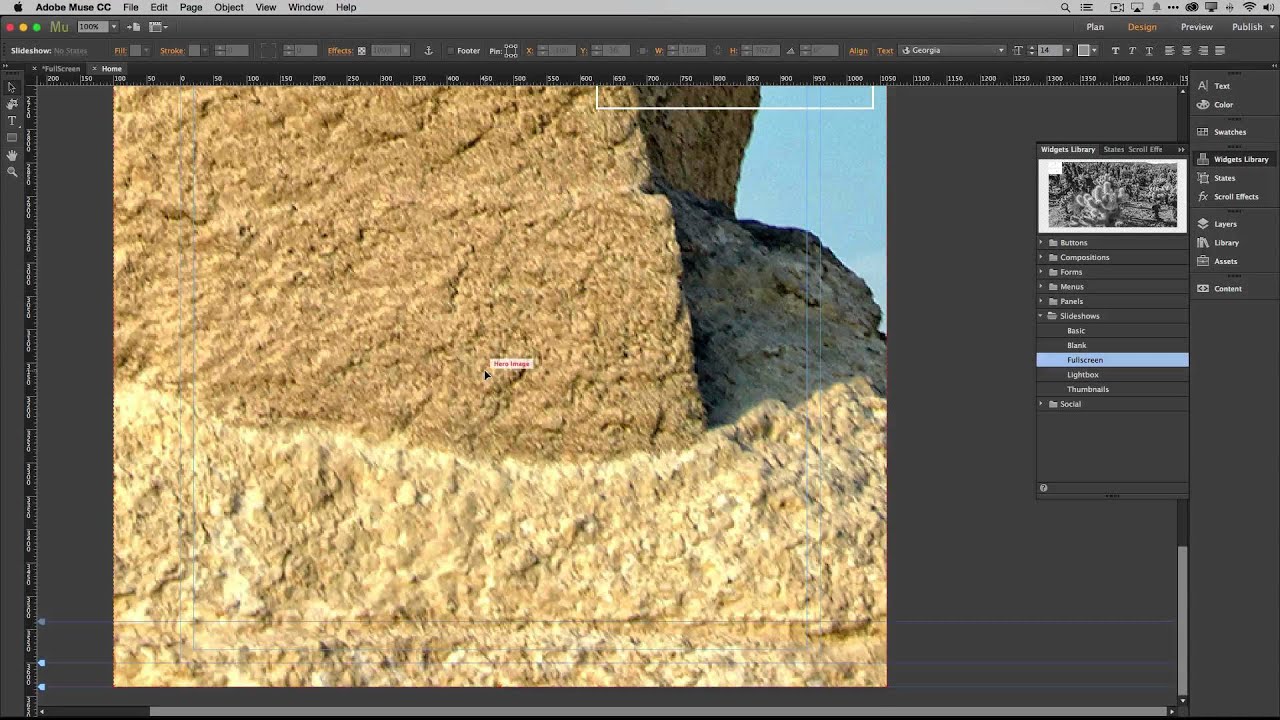This screenshot has width=1280, height=720.
Task: Open the Widgets Library help icon
Action: tap(1043, 488)
